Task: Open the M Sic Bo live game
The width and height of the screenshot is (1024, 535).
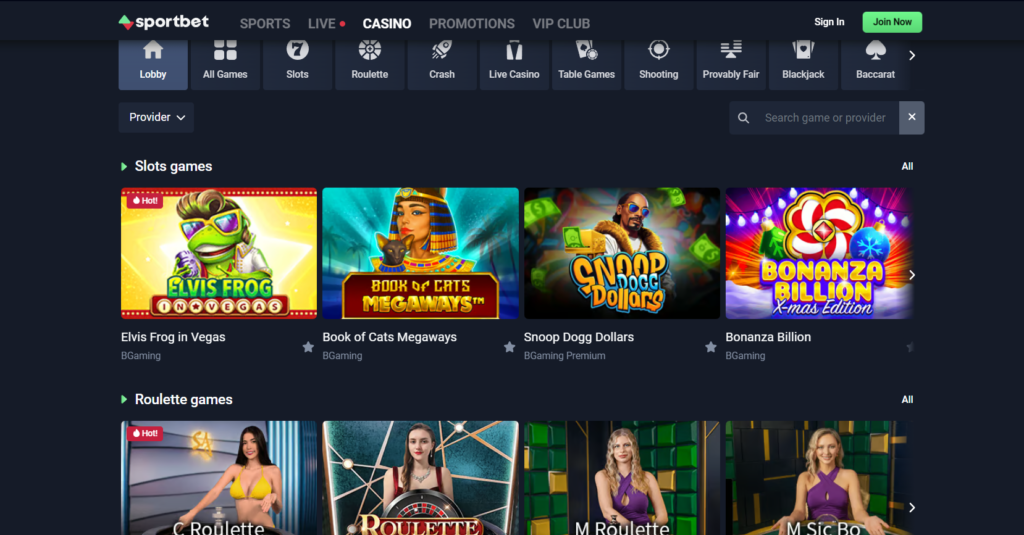Action: 819,478
